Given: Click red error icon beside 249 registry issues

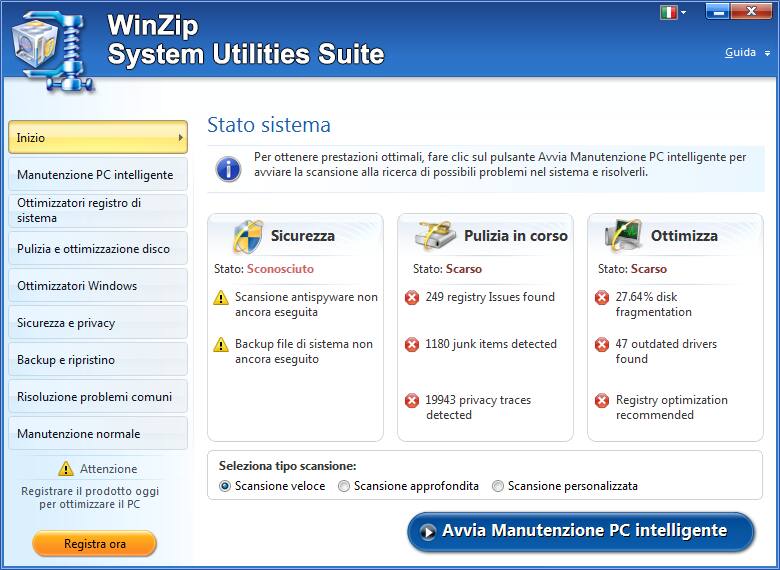Looking at the screenshot, I should click(412, 298).
